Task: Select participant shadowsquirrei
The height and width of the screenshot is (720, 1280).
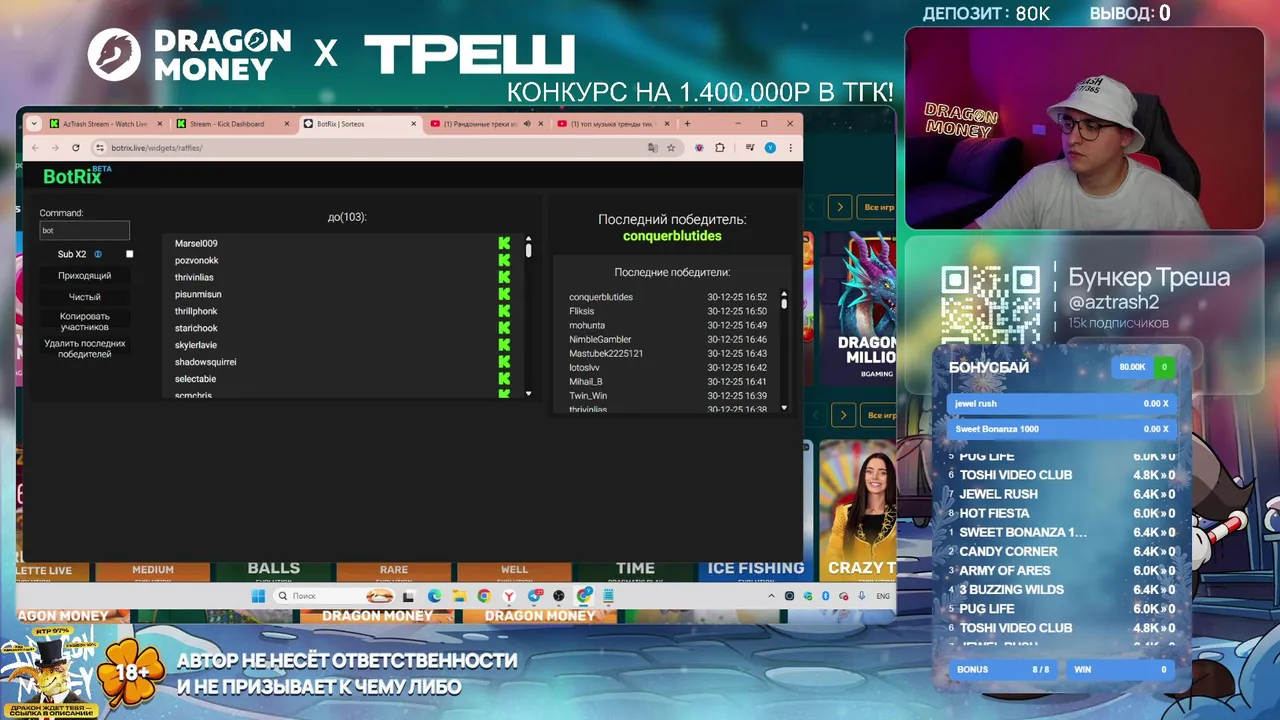Action: (206, 362)
